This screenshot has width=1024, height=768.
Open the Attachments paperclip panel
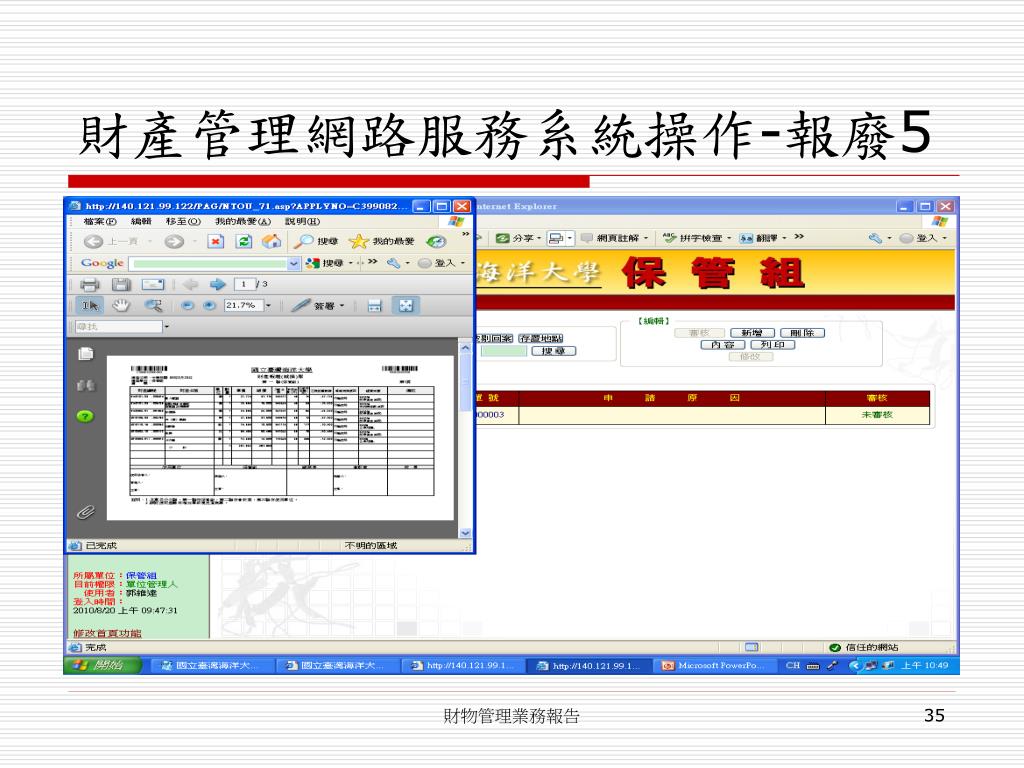[x=86, y=512]
